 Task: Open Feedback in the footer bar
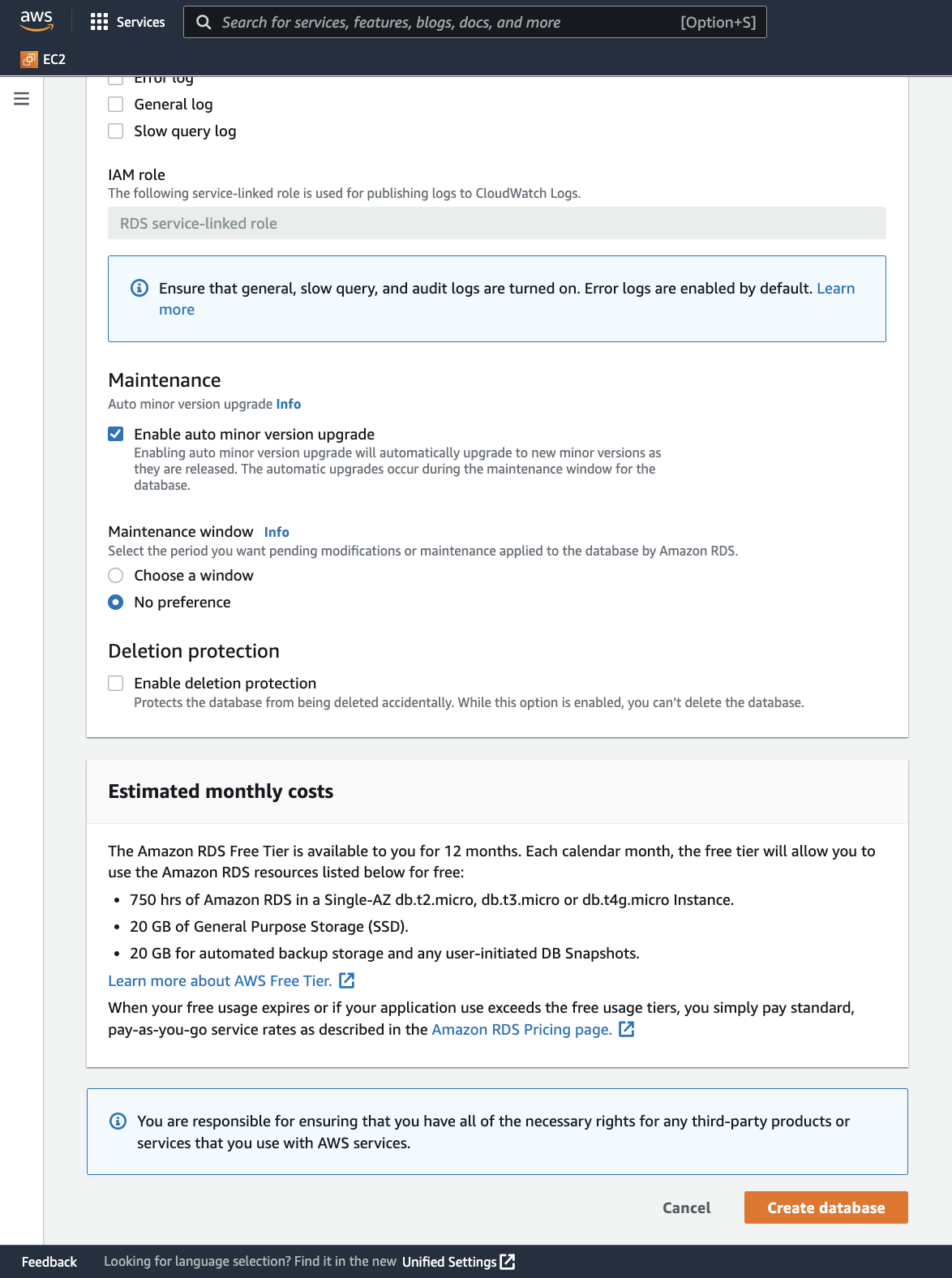click(49, 1261)
